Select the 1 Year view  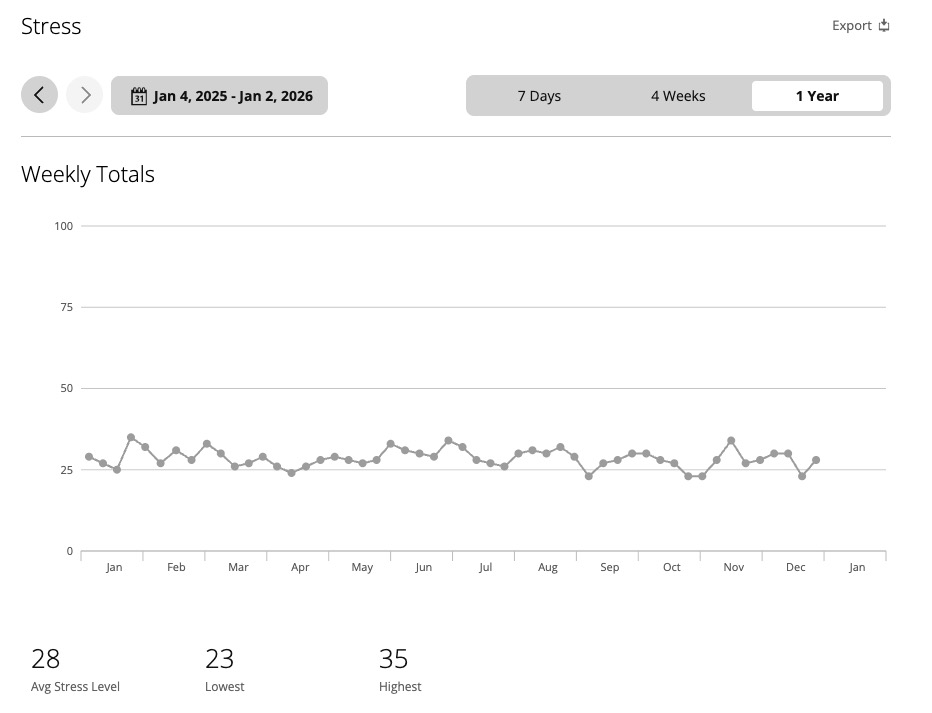(x=817, y=96)
